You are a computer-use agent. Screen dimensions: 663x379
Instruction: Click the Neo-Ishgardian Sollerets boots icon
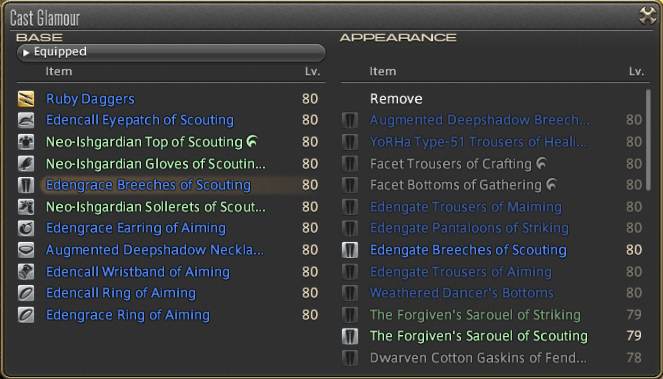[26, 207]
